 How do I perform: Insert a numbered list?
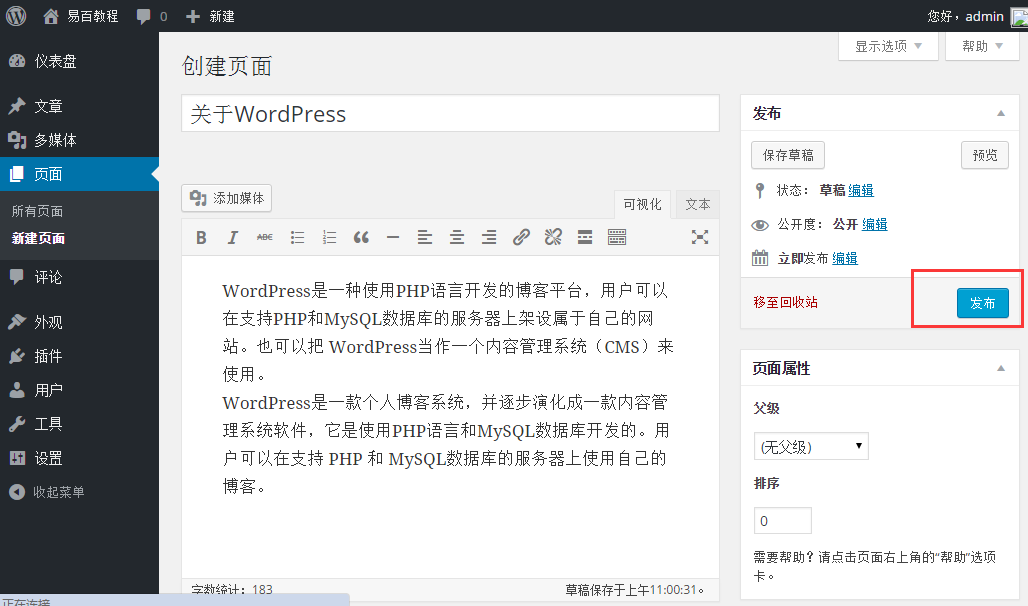click(x=329, y=237)
